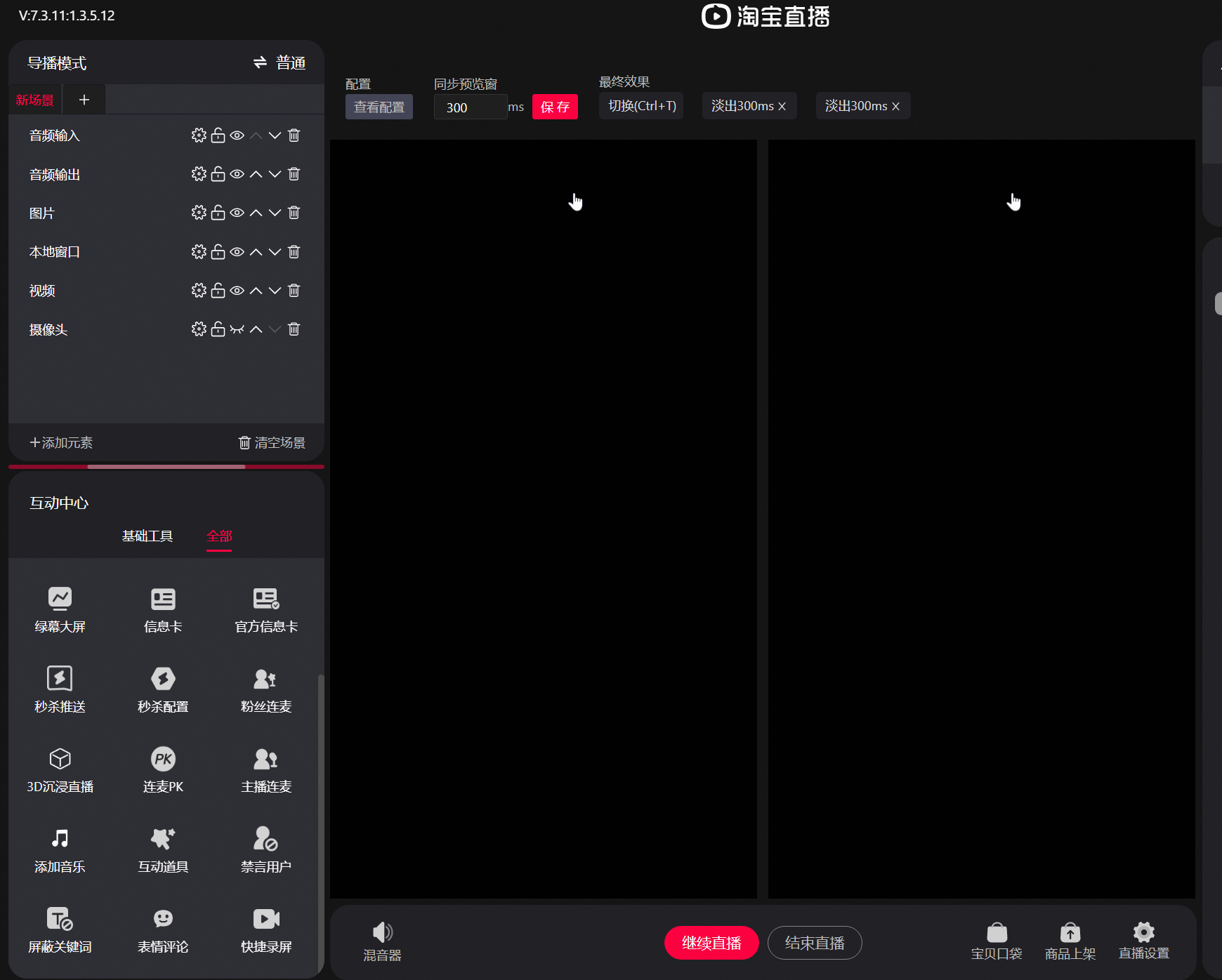Toggle visibility of 音频输出 element
The height and width of the screenshot is (980, 1222).
pos(237,173)
